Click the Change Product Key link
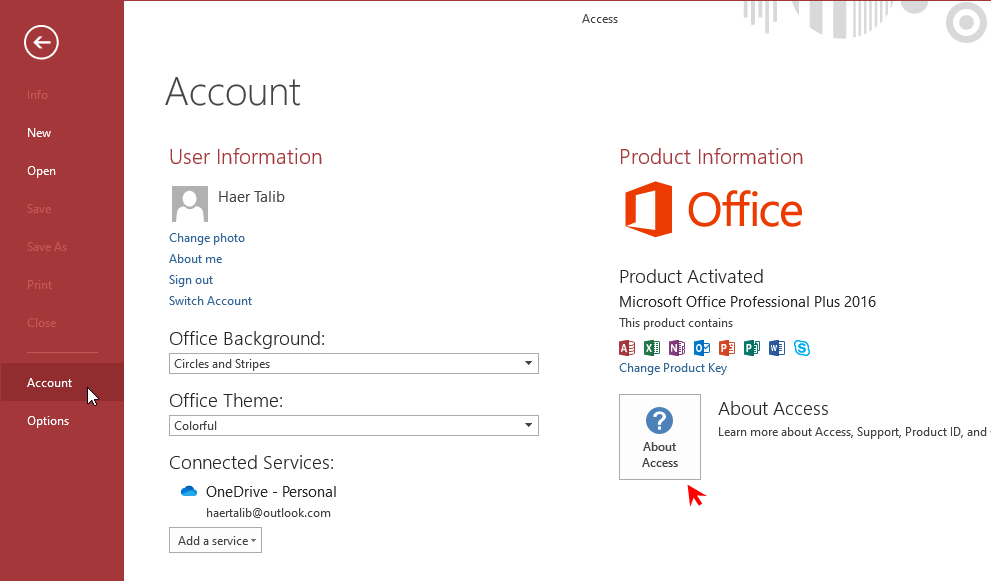Image resolution: width=991 pixels, height=581 pixels. click(673, 368)
